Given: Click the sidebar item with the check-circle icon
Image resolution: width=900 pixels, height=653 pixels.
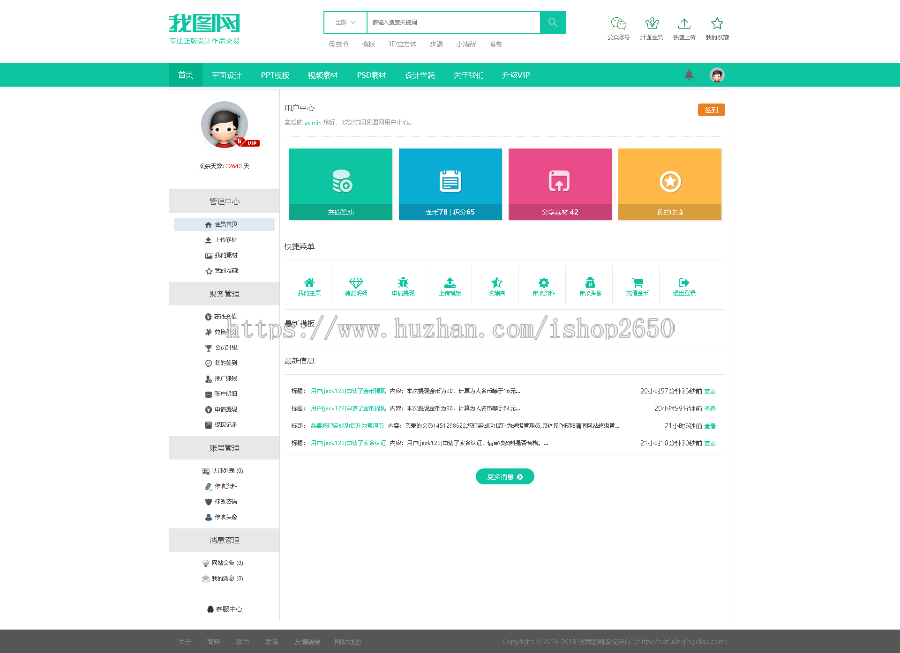Looking at the screenshot, I should pyautogui.click(x=221, y=363).
